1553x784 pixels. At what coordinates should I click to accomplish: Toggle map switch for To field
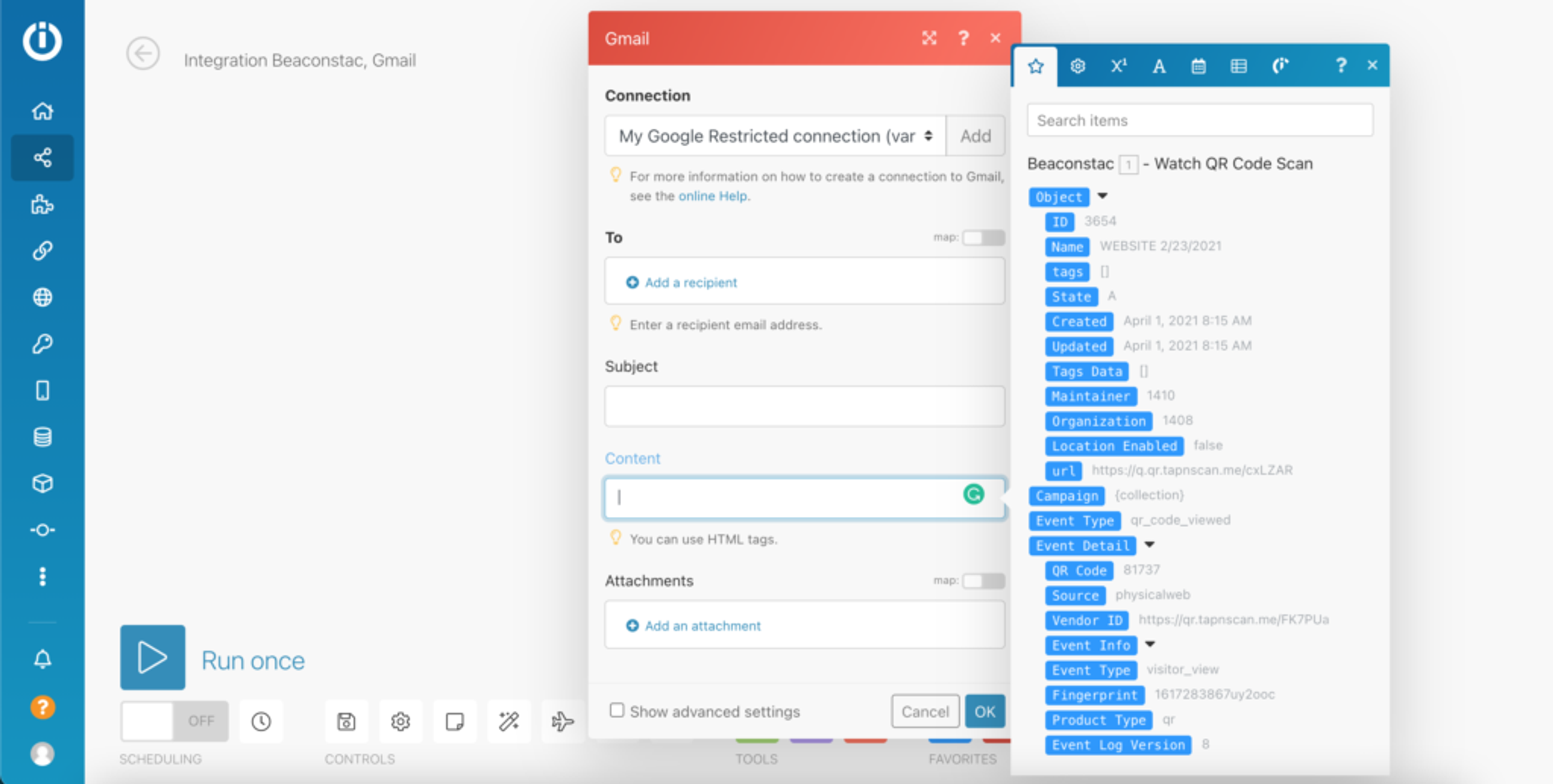point(983,237)
